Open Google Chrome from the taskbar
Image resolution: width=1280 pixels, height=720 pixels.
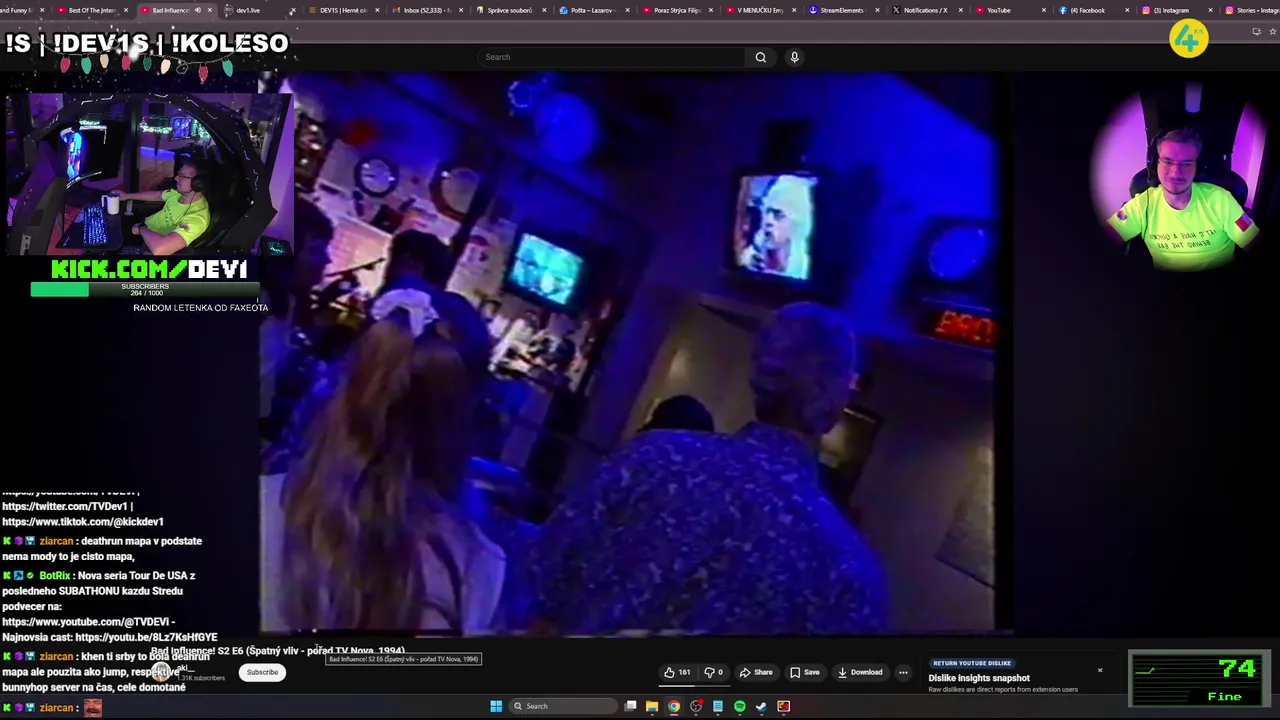(674, 706)
